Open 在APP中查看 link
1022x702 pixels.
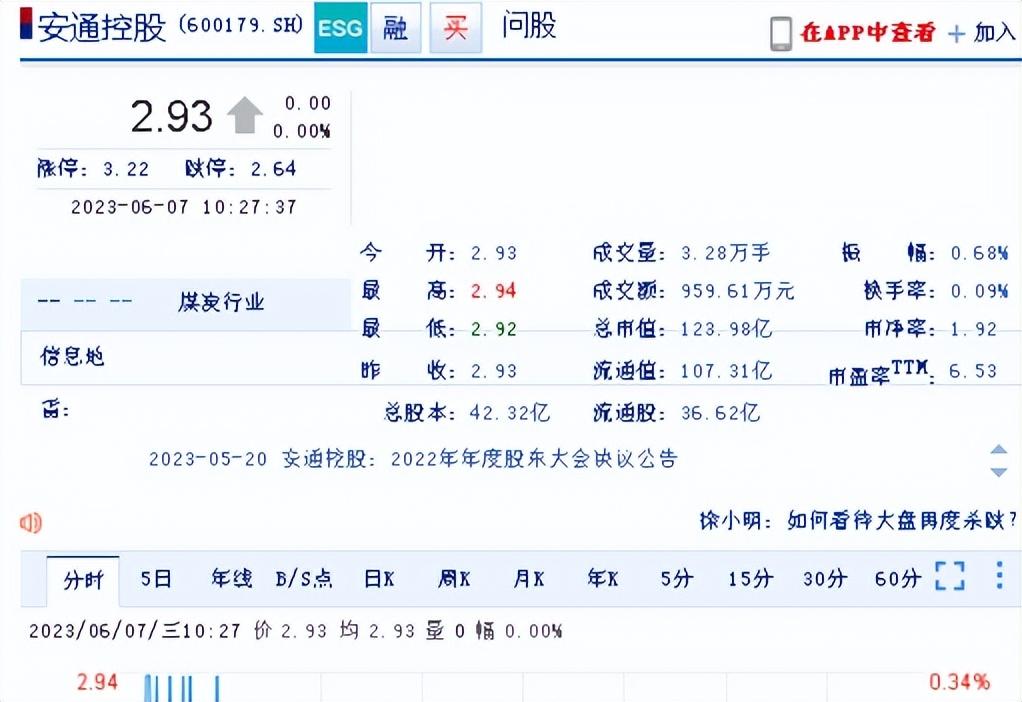(868, 32)
